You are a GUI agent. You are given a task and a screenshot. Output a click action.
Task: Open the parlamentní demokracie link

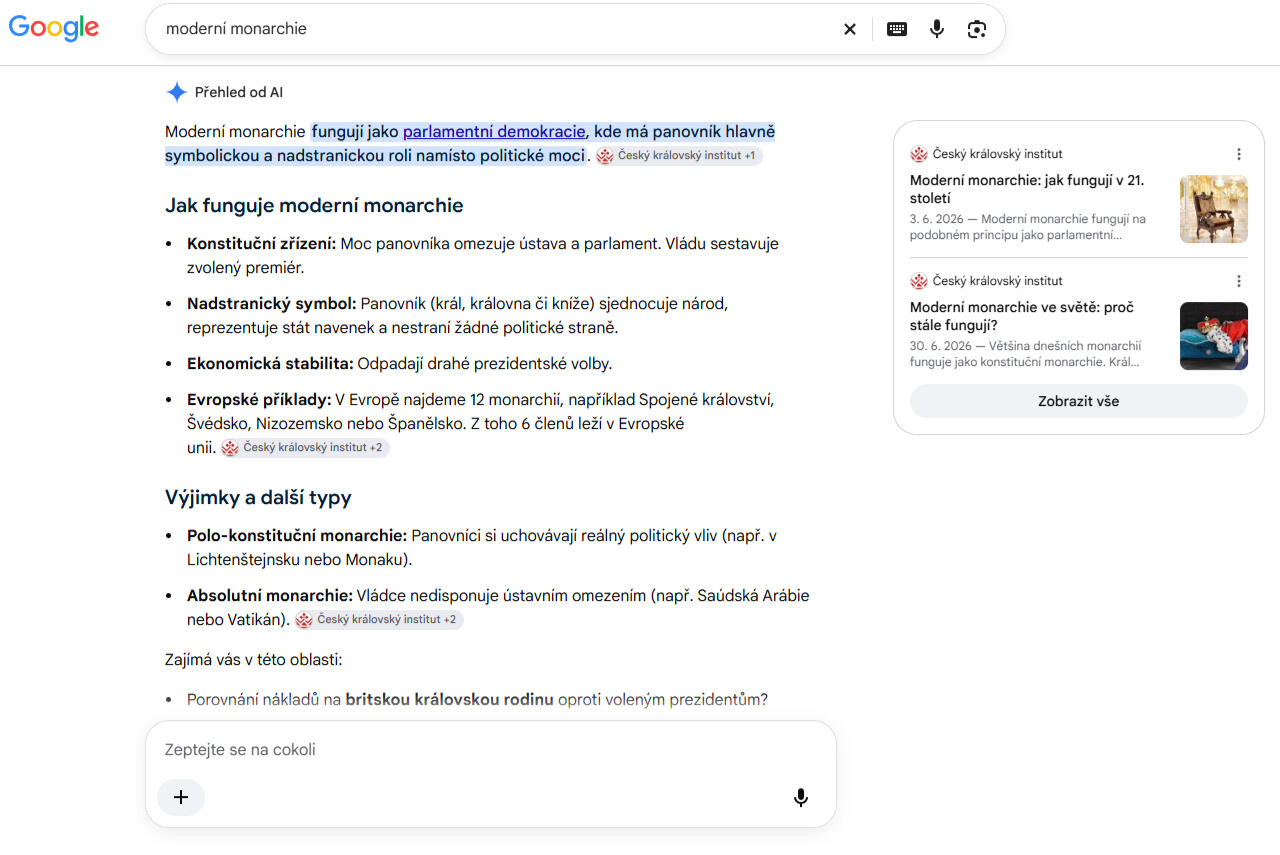[494, 131]
